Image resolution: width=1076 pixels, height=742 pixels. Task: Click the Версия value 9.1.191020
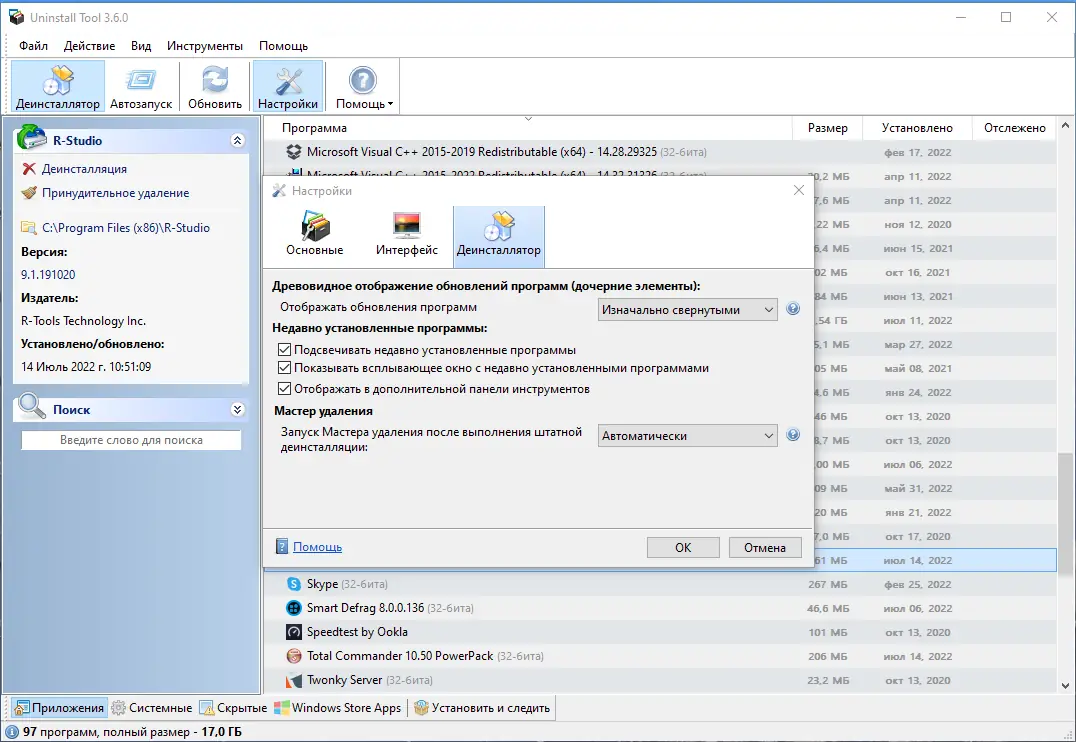pyautogui.click(x=48, y=275)
